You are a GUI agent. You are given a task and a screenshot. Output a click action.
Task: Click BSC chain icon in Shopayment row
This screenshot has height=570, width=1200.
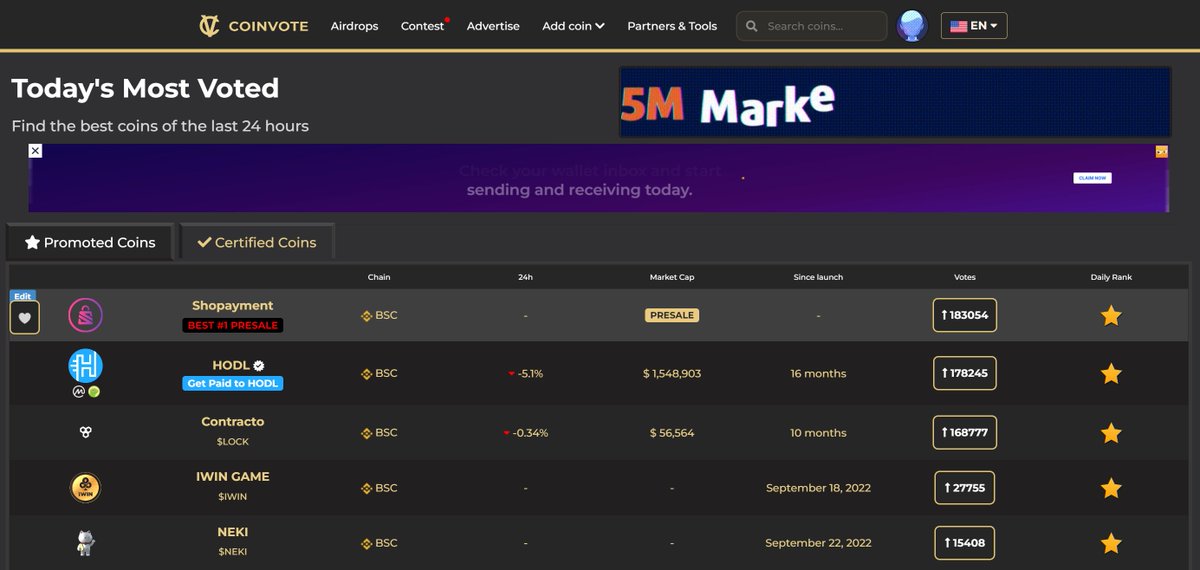point(366,316)
